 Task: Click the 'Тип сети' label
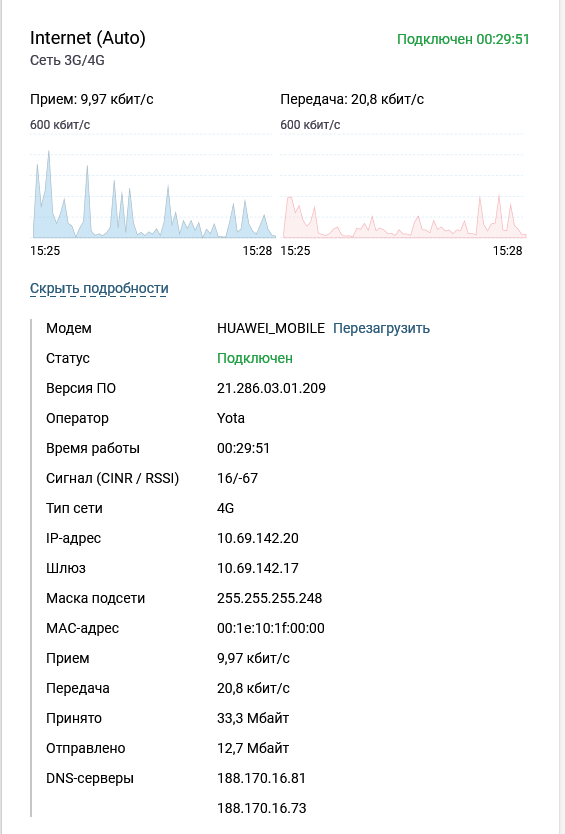pos(74,508)
